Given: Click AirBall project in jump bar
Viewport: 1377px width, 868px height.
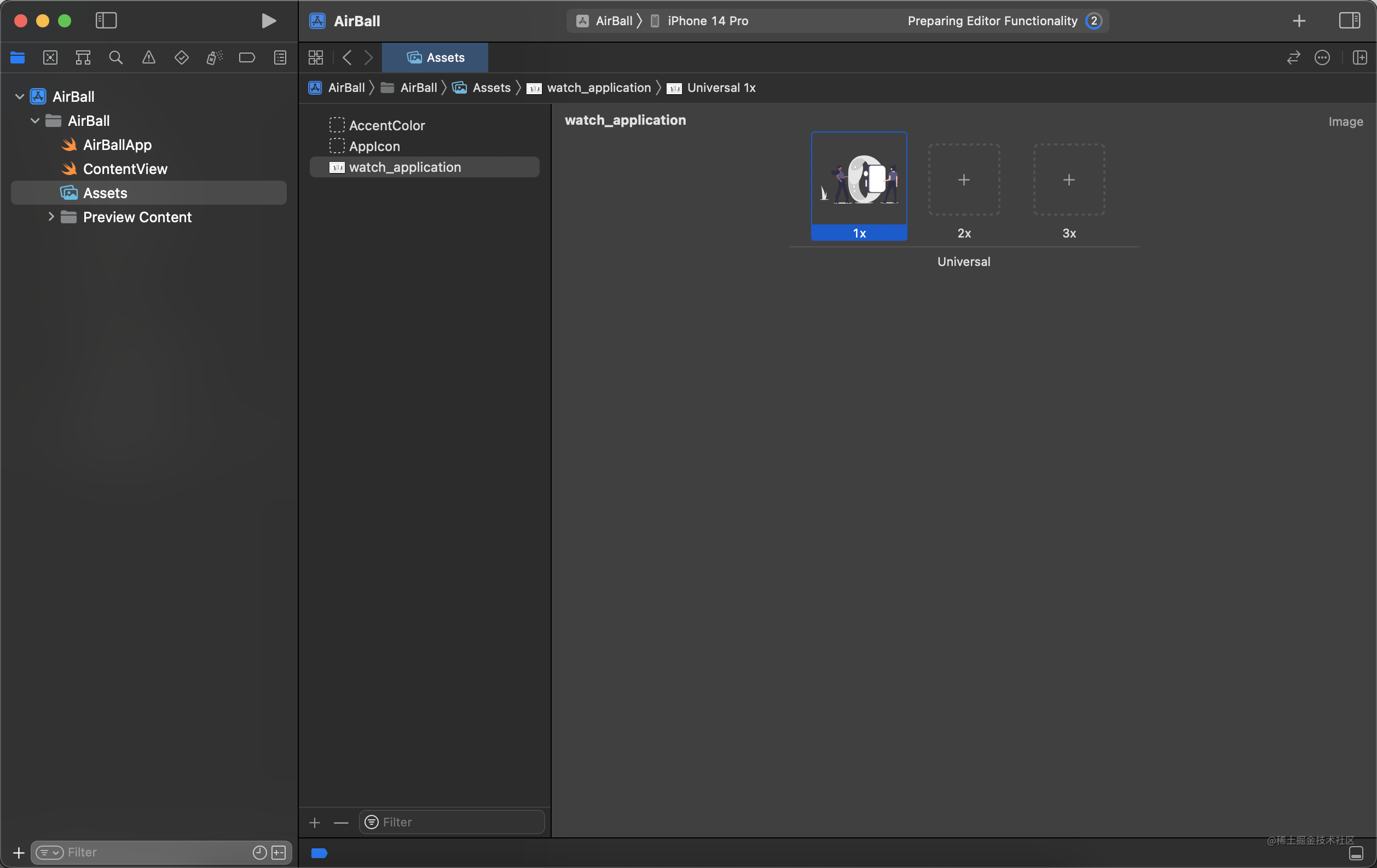Looking at the screenshot, I should click(x=336, y=88).
